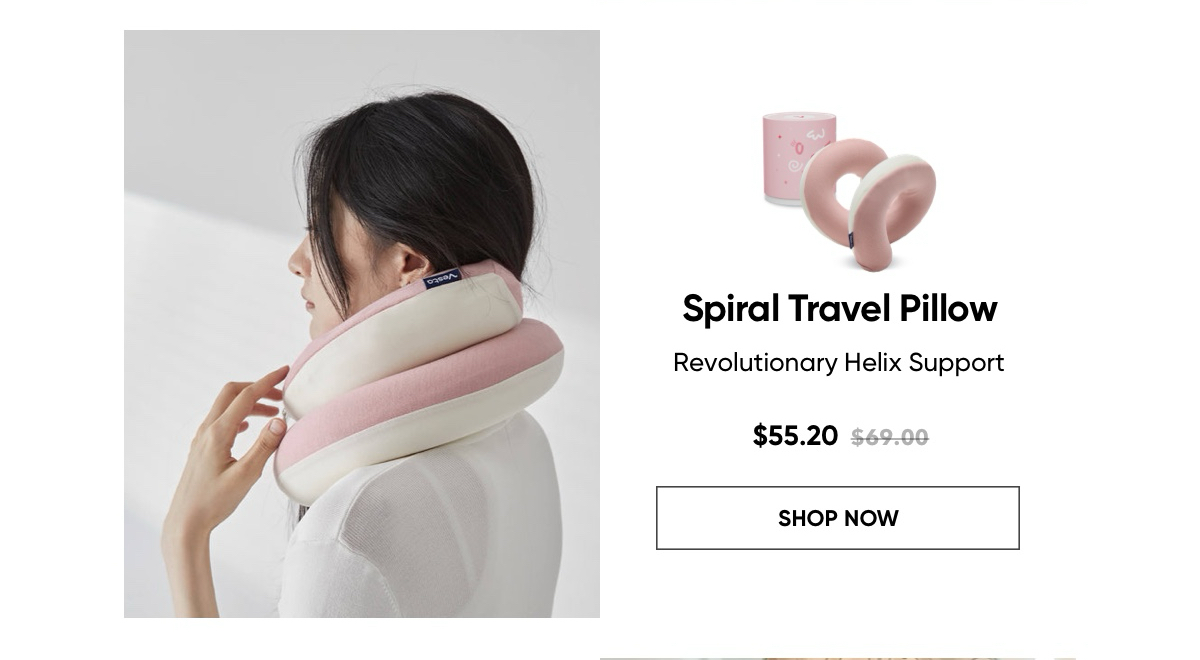
Task: Open the Spiral Travel Pillow title link
Action: (x=839, y=309)
